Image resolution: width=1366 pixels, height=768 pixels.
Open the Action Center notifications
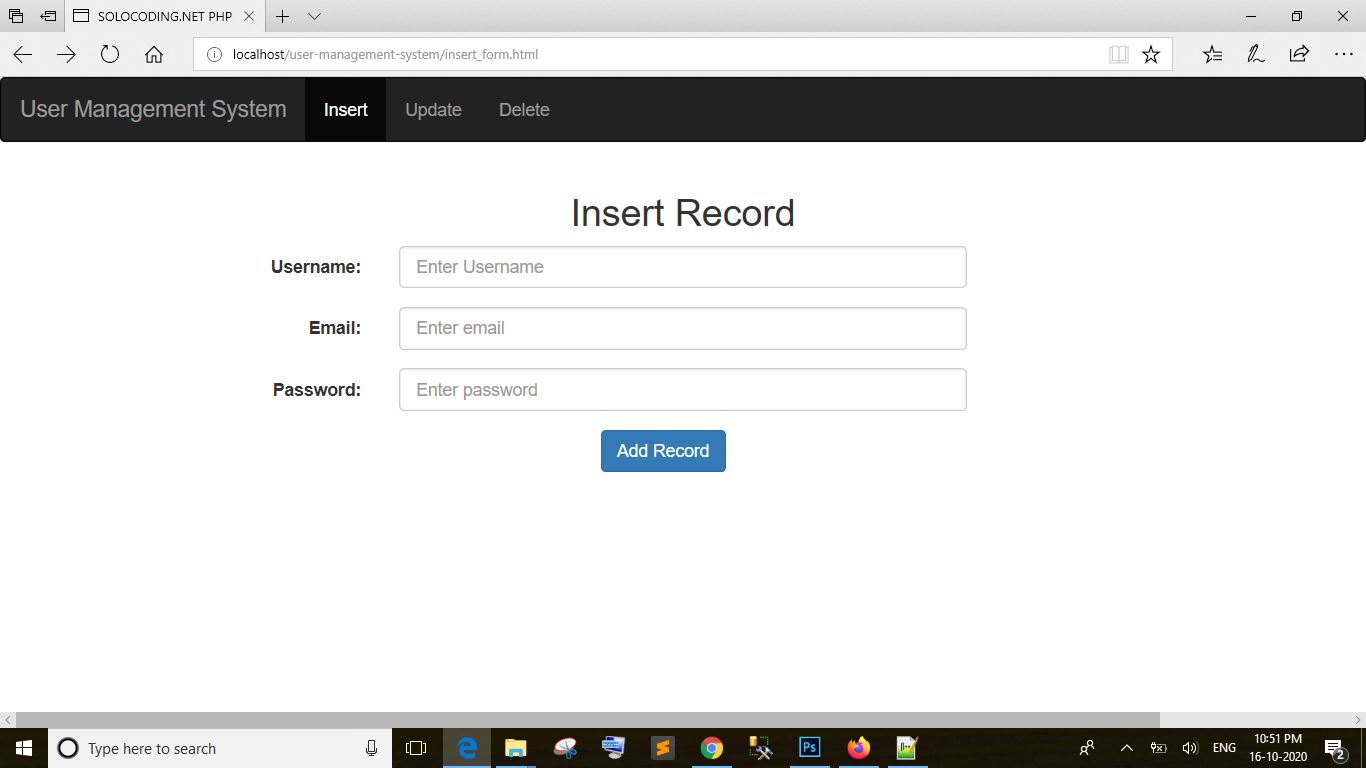pyautogui.click(x=1335, y=748)
